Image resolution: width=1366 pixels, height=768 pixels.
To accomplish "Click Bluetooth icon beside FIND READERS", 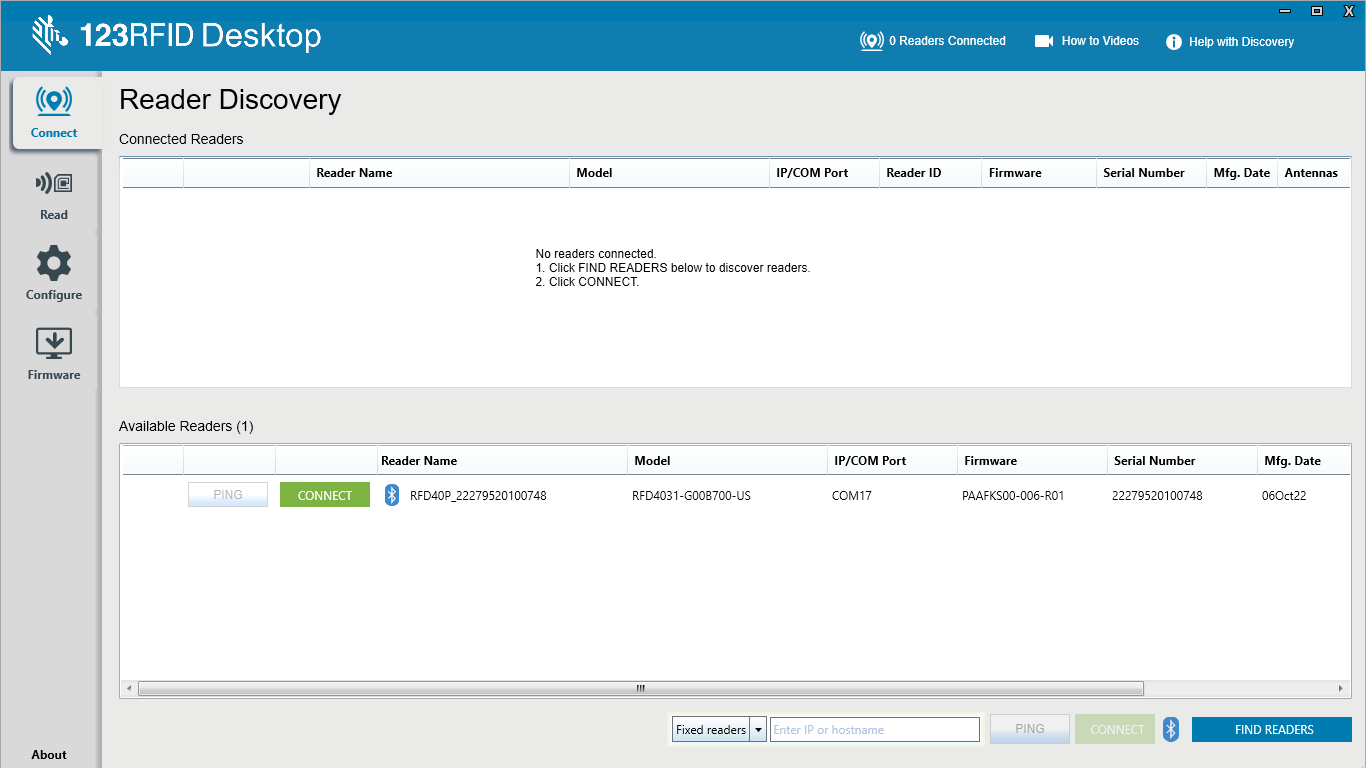I will pyautogui.click(x=1171, y=729).
